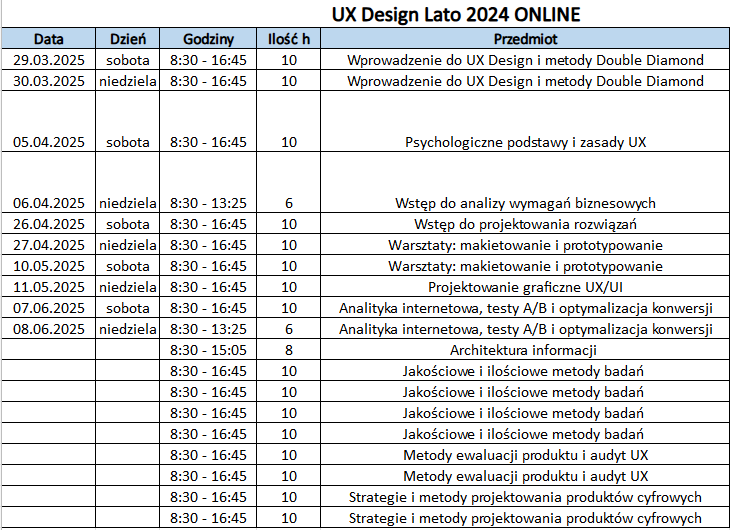Select Warsztaty makietowanie cell in 10.05.2025 row
Screen dimensions: 730x530
pos(525,265)
